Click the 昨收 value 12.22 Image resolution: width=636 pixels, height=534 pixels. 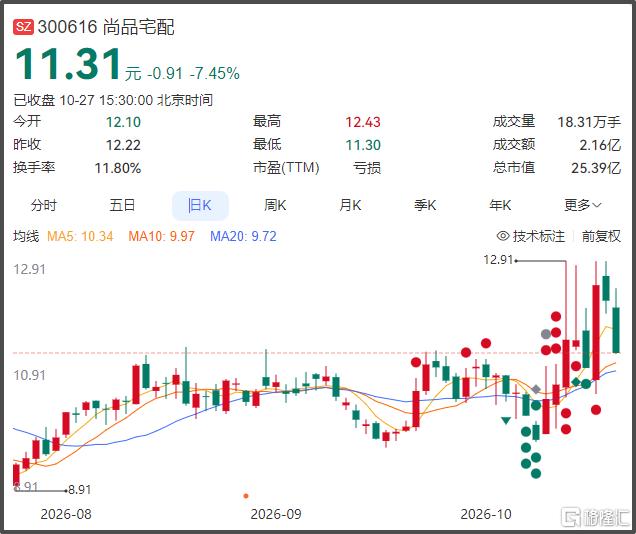[x=123, y=145]
